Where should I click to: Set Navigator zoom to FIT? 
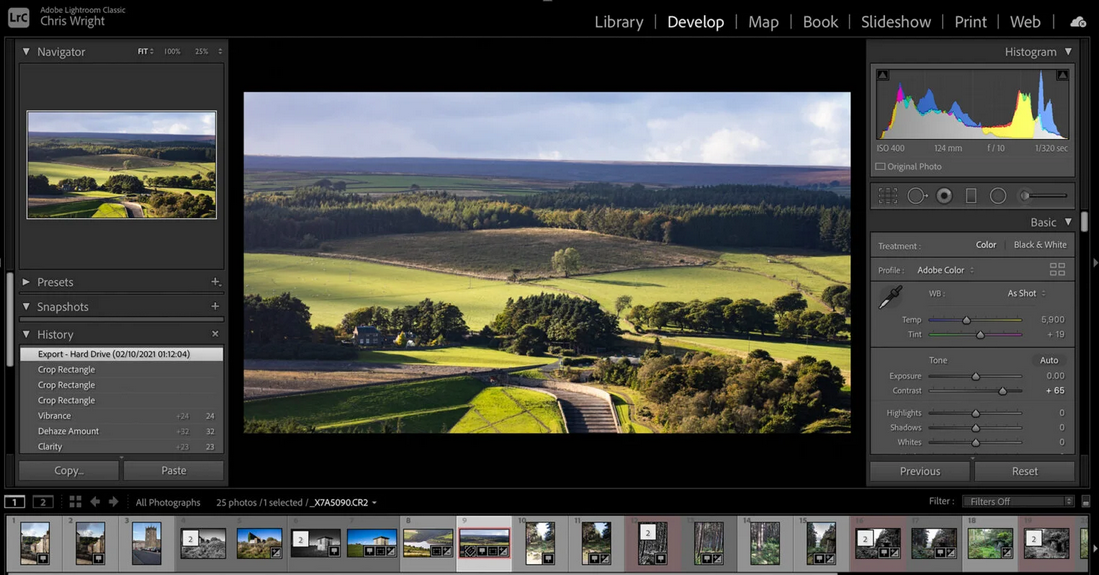pyautogui.click(x=143, y=52)
